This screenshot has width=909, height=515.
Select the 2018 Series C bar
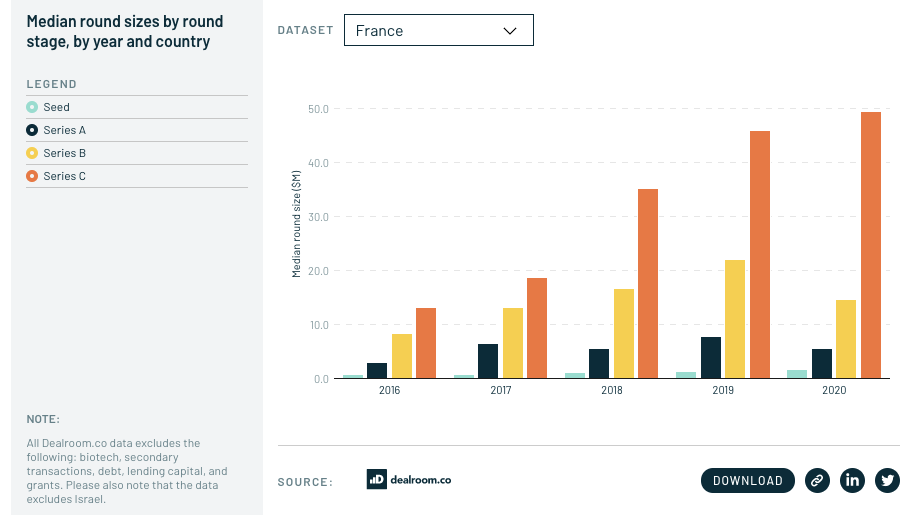[648, 284]
